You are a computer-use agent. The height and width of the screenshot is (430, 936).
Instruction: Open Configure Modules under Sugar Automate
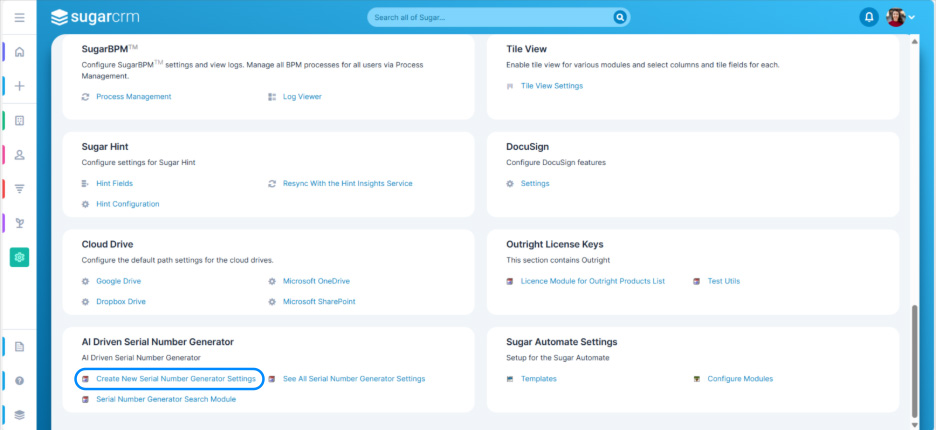pyautogui.click(x=740, y=379)
